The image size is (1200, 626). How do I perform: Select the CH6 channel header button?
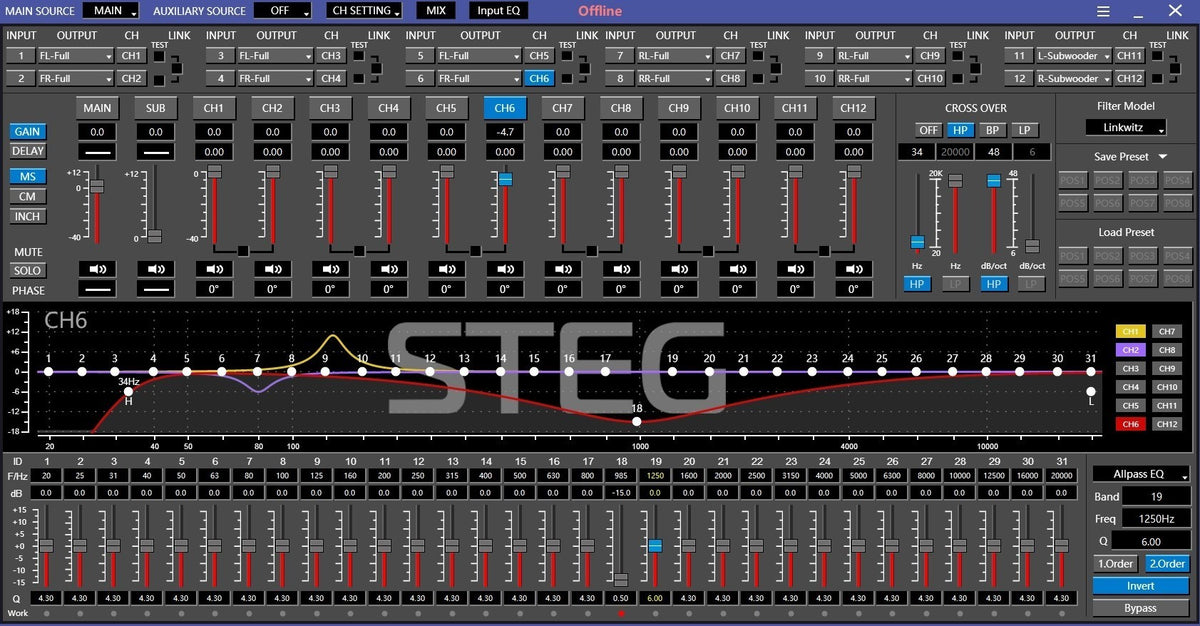504,108
